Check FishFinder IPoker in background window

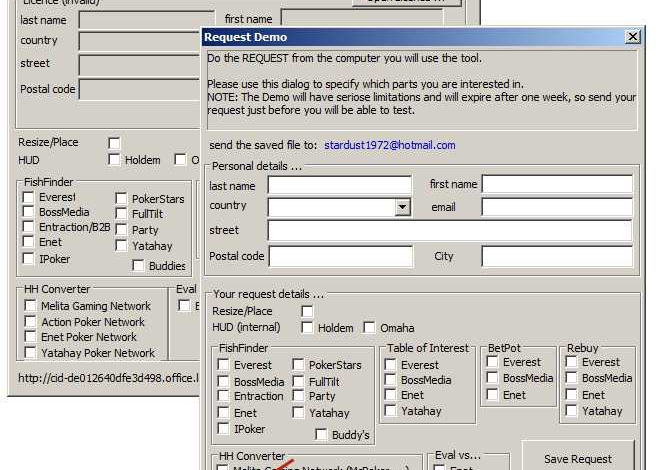pyautogui.click(x=28, y=259)
